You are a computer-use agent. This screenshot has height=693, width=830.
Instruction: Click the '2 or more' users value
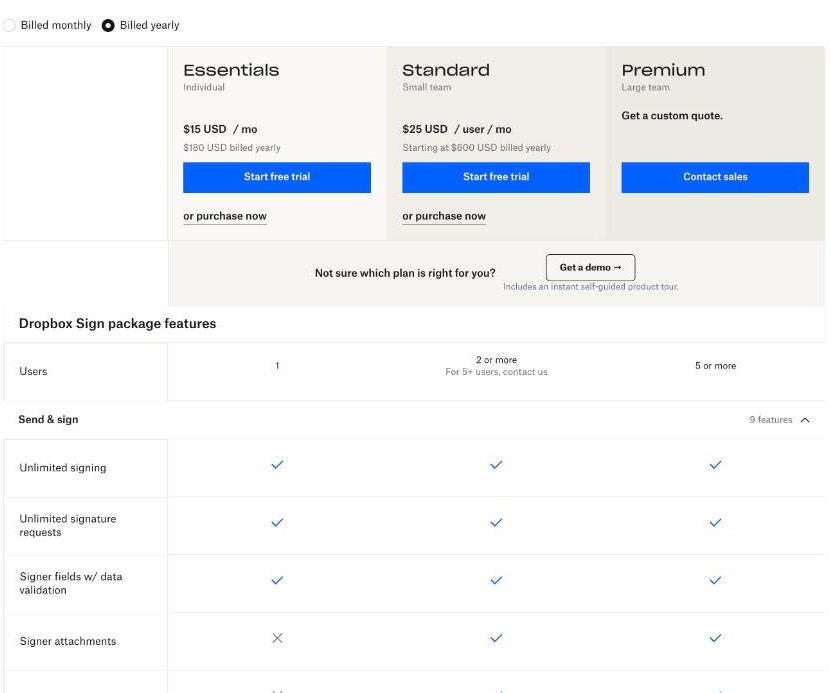tap(497, 360)
